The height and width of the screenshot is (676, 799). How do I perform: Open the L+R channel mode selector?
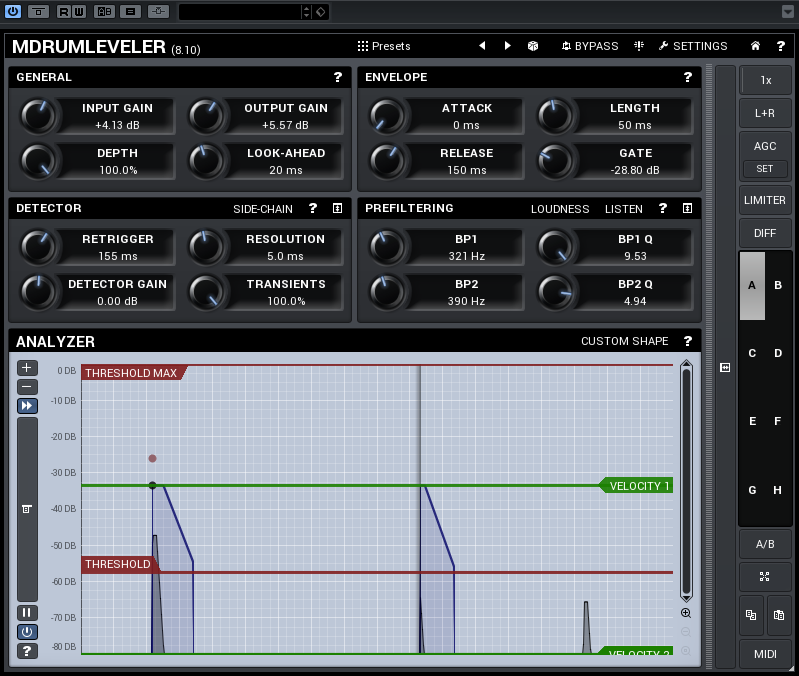[765, 113]
